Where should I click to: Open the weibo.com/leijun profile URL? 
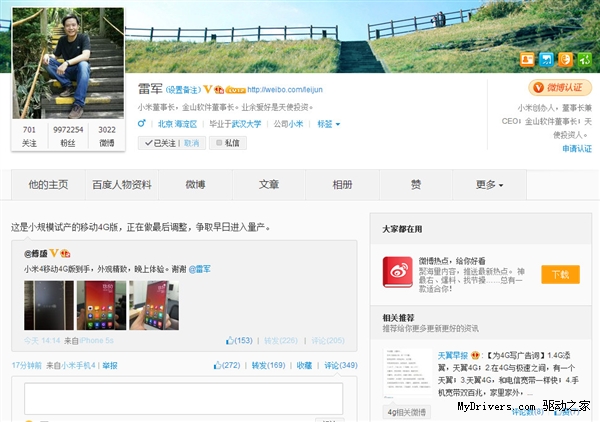point(285,90)
